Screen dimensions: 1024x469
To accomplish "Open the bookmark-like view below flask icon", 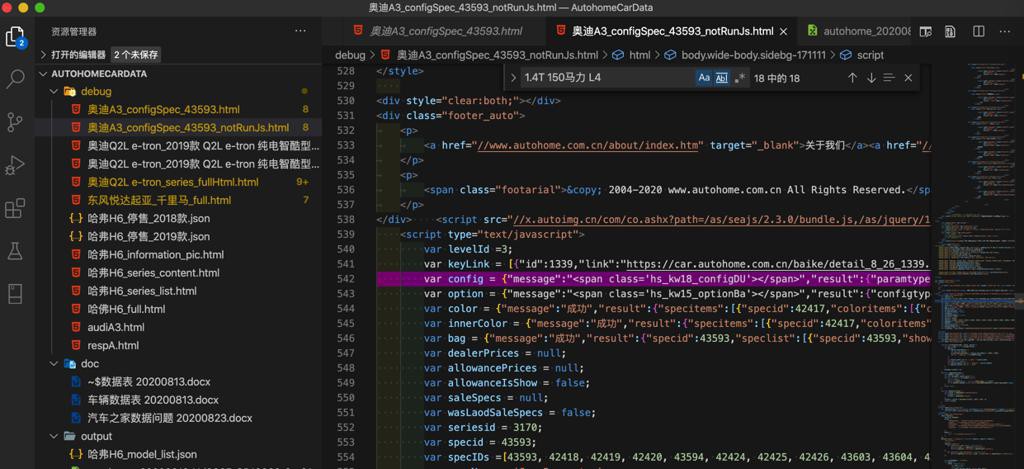I will pyautogui.click(x=15, y=294).
